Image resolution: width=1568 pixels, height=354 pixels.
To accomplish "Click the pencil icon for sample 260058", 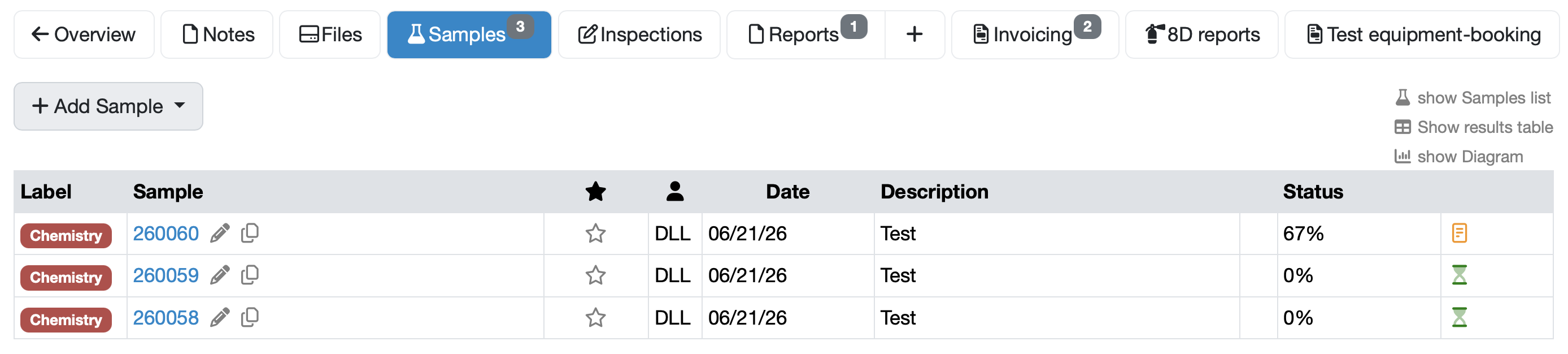I will [220, 317].
